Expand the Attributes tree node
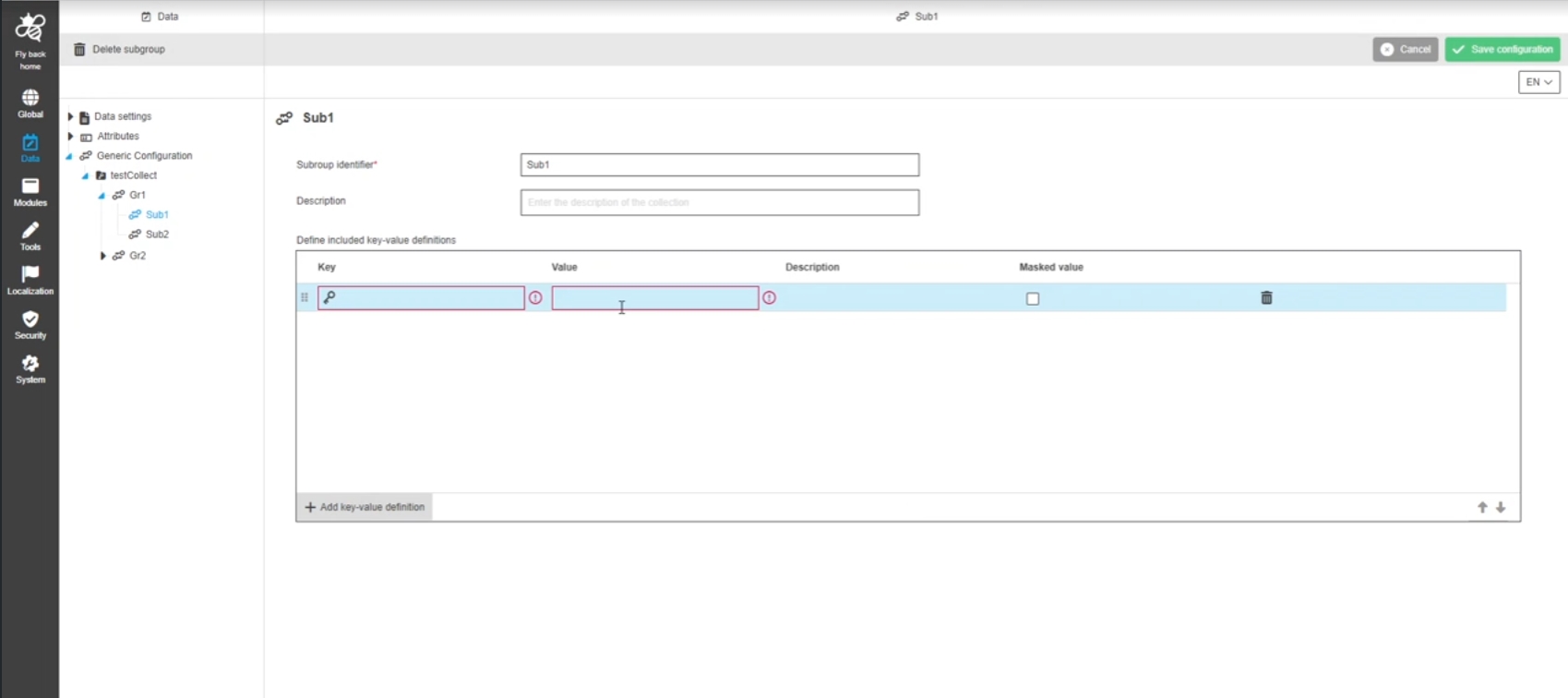1568x698 pixels. tap(70, 136)
